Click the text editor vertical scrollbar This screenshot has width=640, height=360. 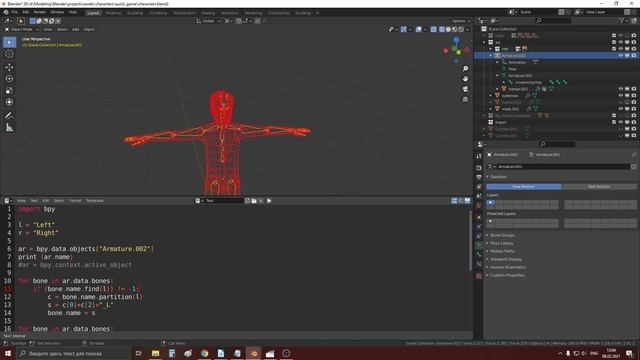[471, 241]
